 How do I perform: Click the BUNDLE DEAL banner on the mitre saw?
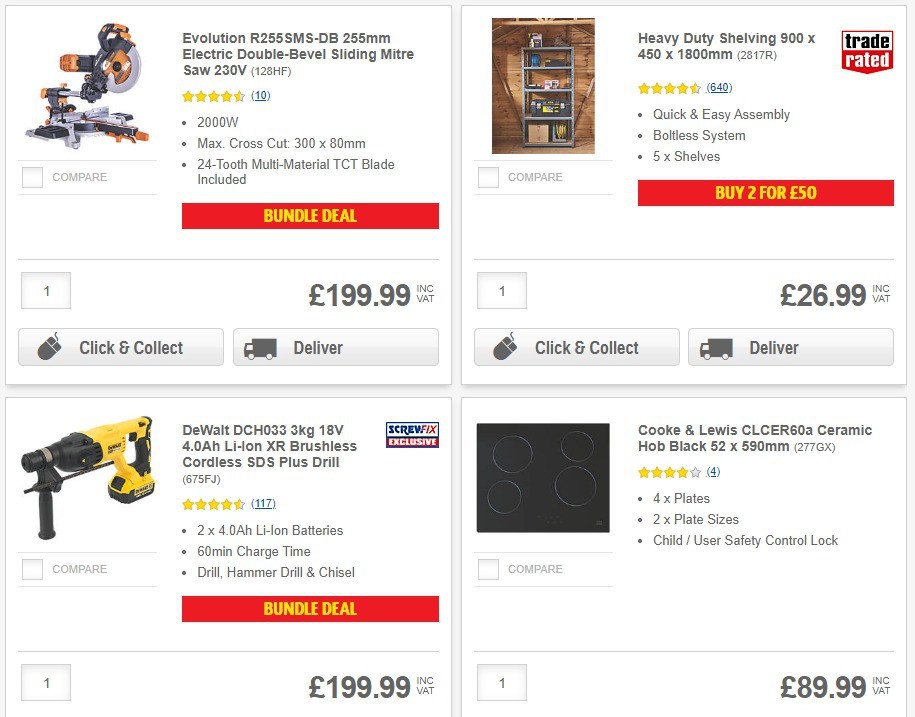pos(310,215)
